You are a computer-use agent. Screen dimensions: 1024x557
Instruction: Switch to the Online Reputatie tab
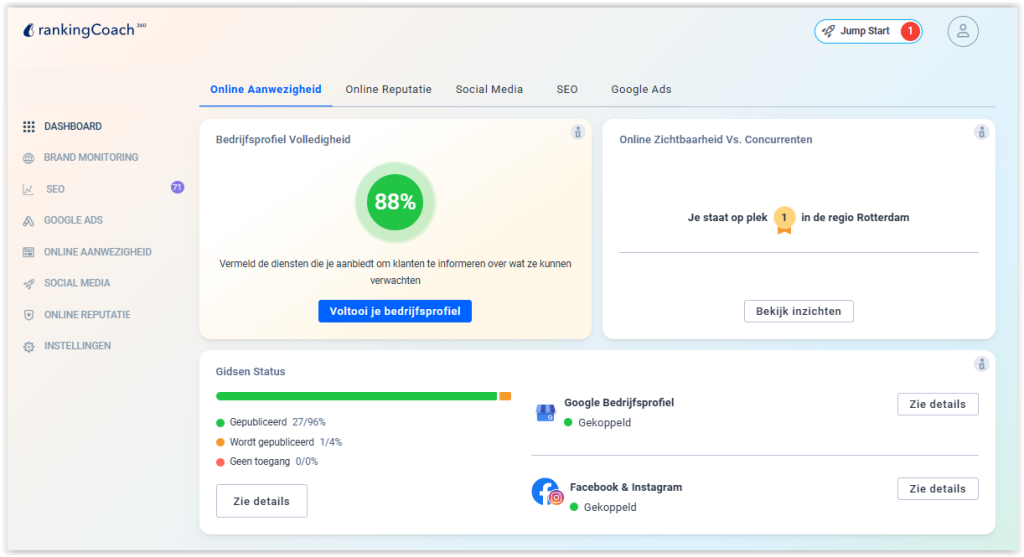(388, 89)
